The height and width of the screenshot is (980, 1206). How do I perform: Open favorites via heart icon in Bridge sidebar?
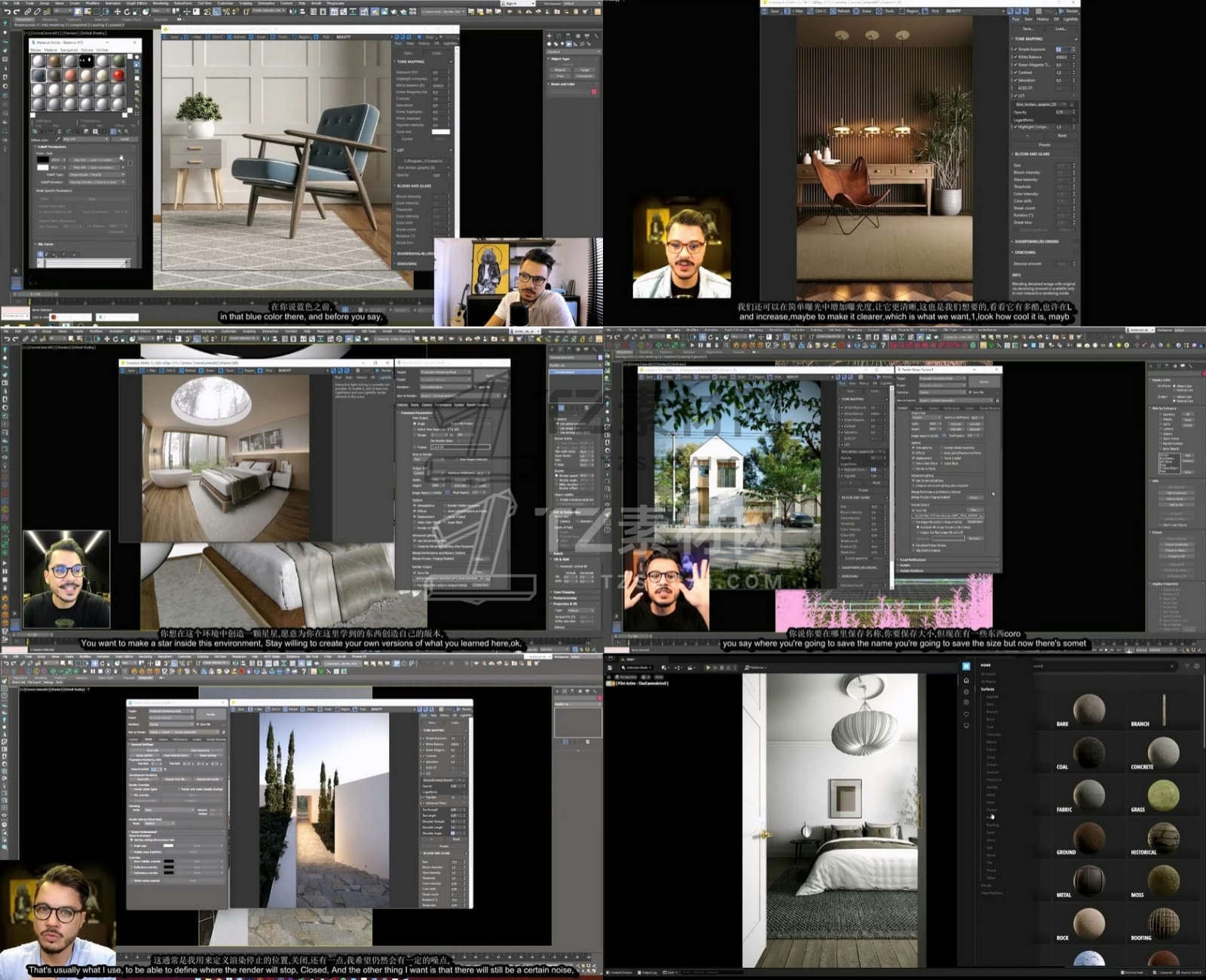(966, 714)
